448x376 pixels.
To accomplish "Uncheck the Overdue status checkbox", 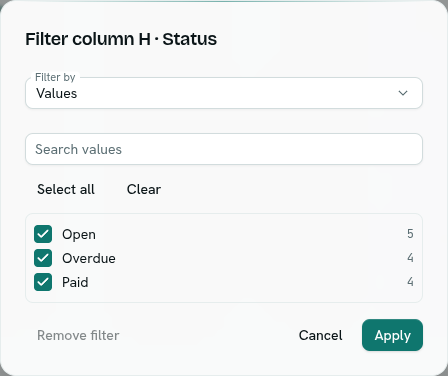I will (x=43, y=258).
